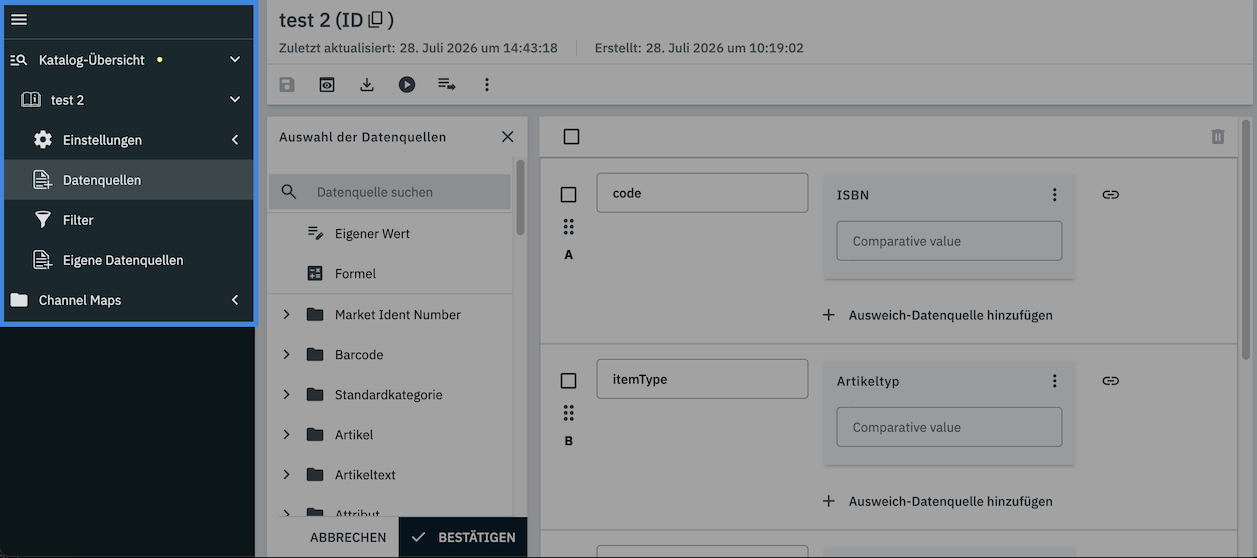Select the test 2 catalog in sidebar
Screen dimensions: 1257x558
coord(129,100)
